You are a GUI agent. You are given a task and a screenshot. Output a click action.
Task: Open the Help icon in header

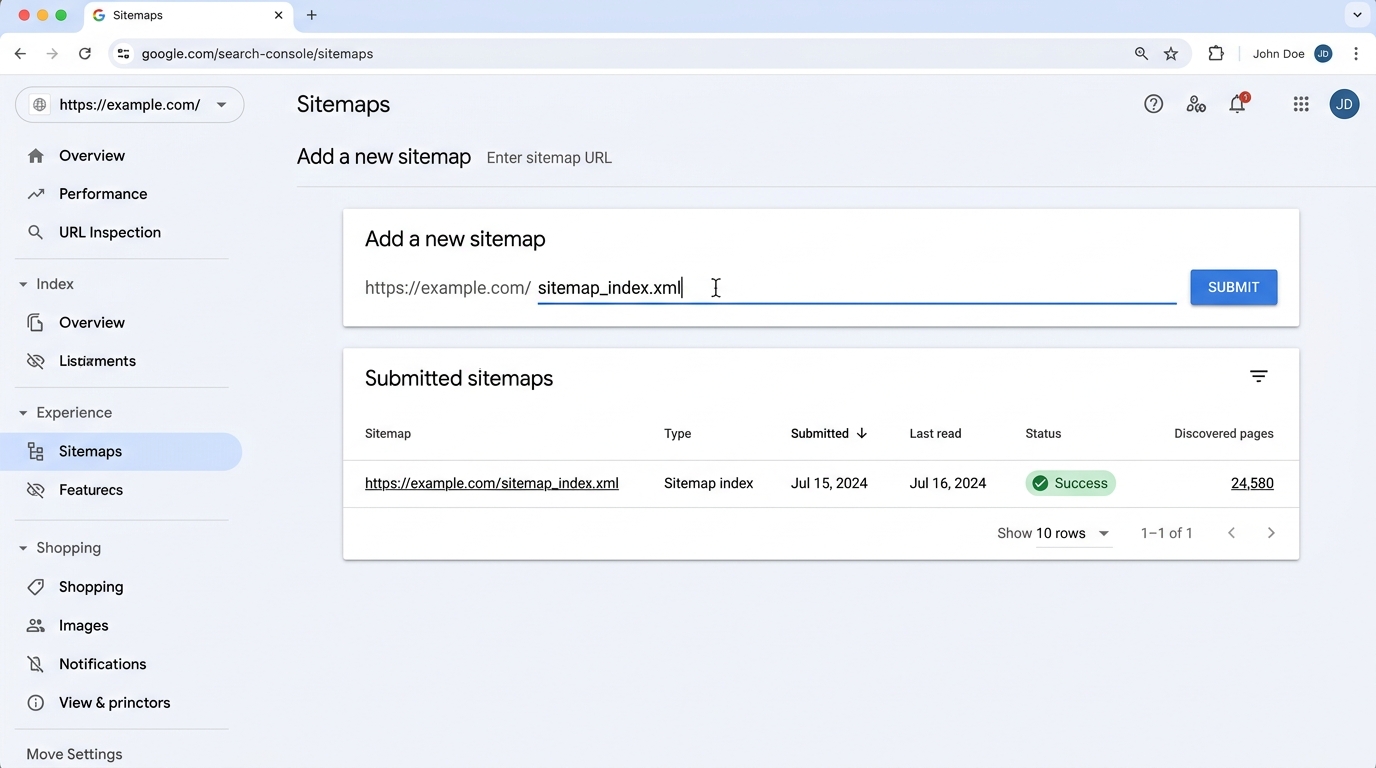pos(1154,104)
